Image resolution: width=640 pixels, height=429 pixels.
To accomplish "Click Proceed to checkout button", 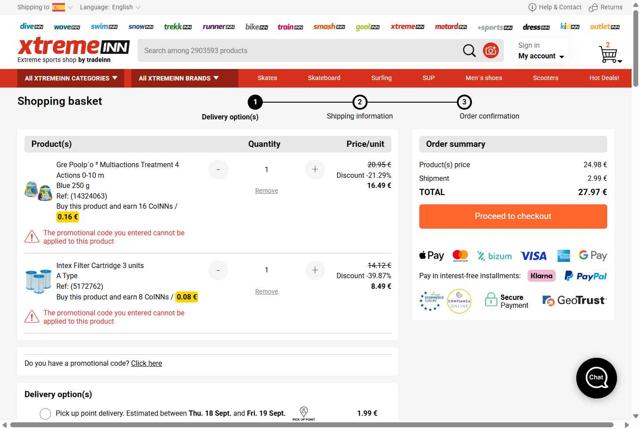I will pos(513,216).
